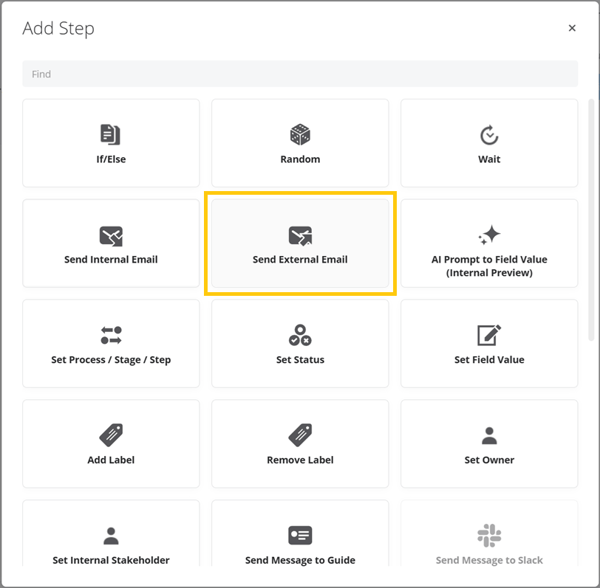
Task: Select Set Internal Stakeholder person icon
Action: coord(111,536)
